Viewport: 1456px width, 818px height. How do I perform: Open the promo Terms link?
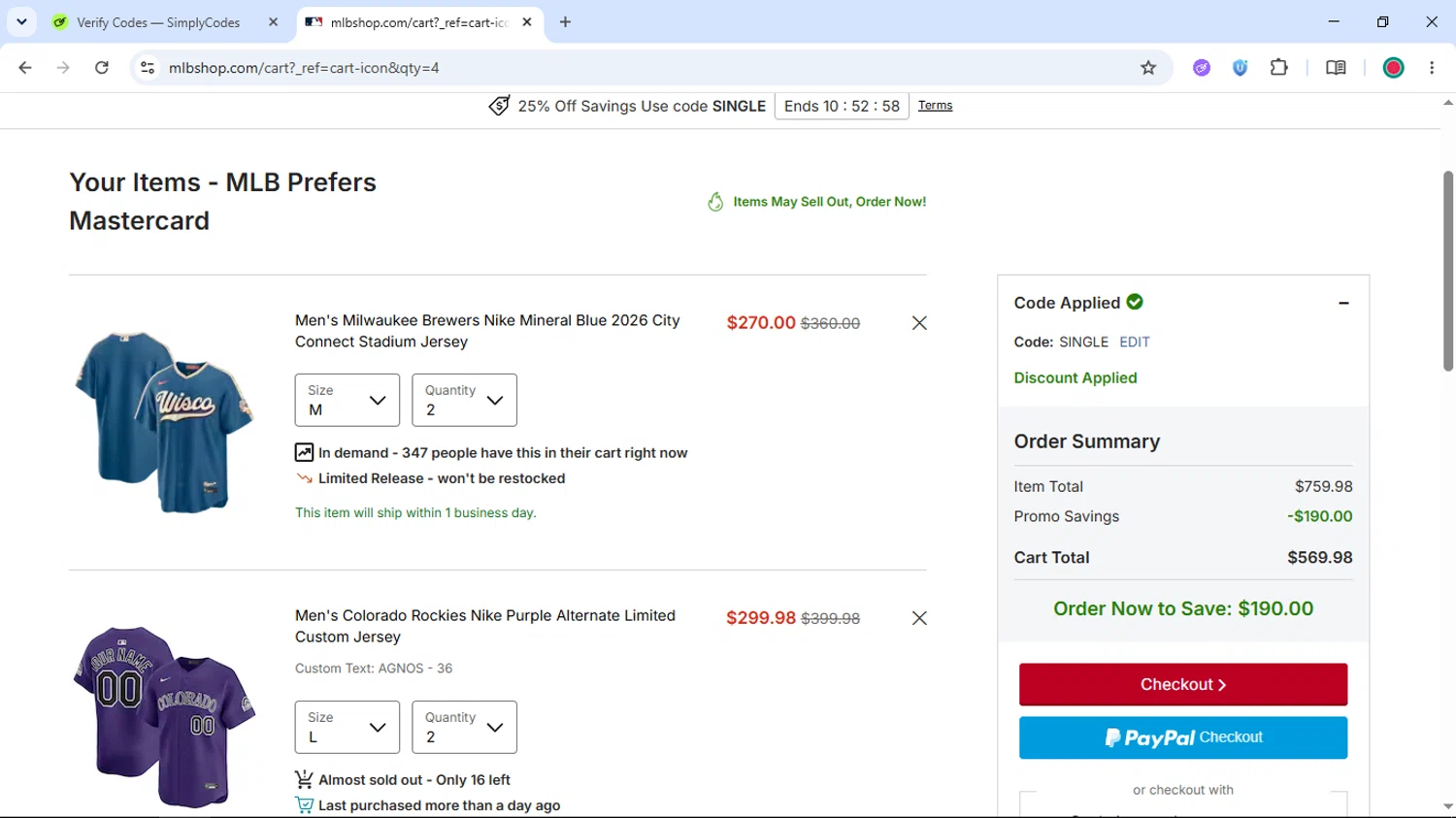935,106
